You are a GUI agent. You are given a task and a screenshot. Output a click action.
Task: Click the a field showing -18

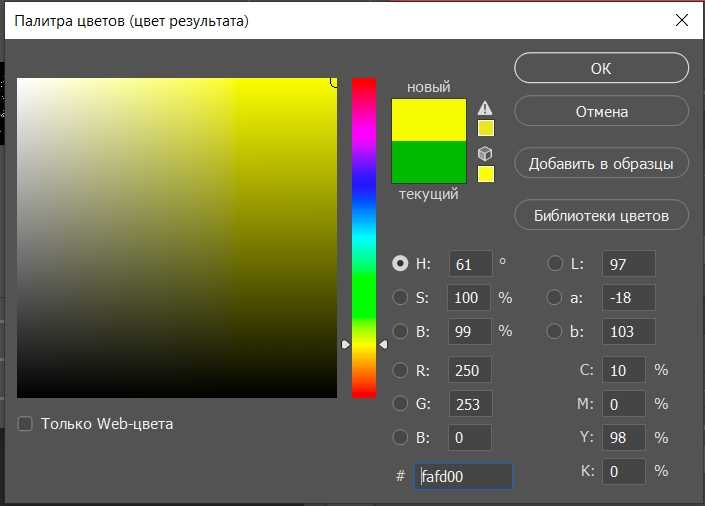tap(629, 297)
